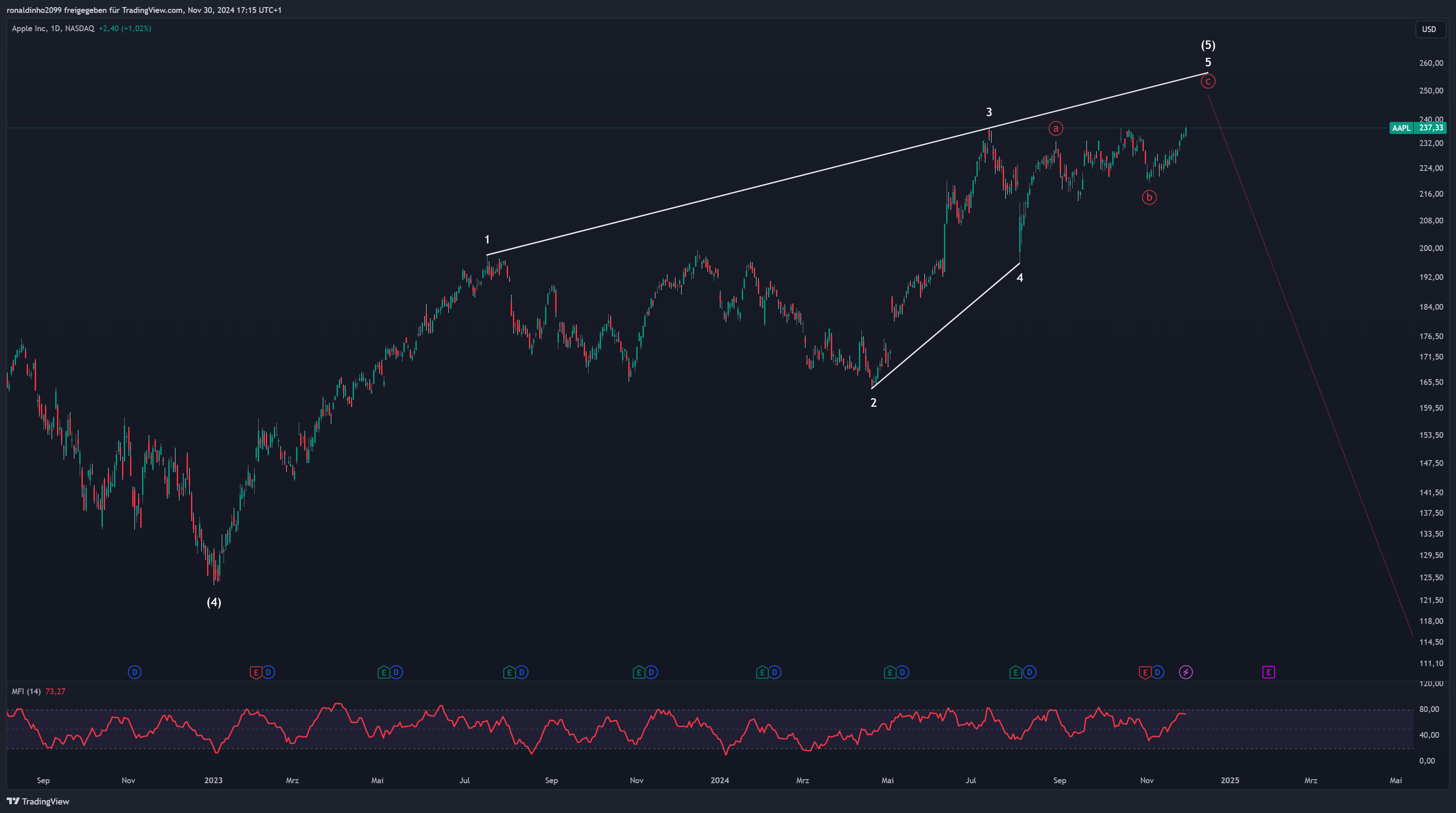Open the dividend marker at February 2023

(x=269, y=672)
